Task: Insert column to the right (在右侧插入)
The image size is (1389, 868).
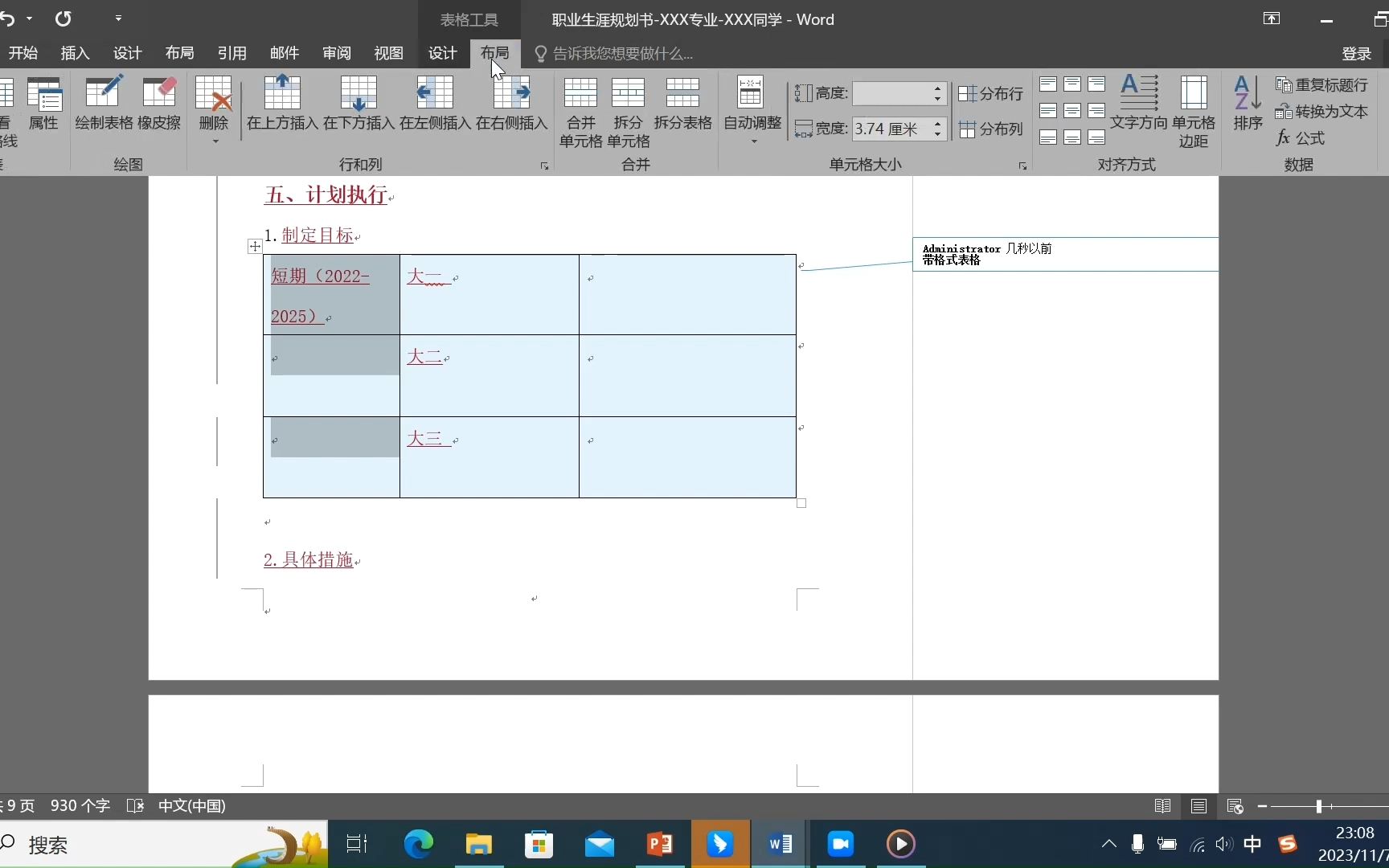Action: coord(511,103)
